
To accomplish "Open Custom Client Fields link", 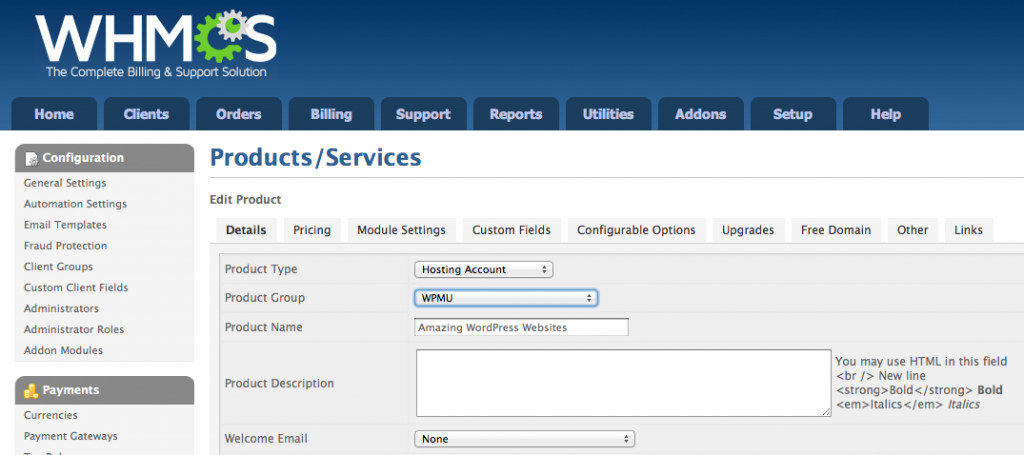I will (76, 288).
